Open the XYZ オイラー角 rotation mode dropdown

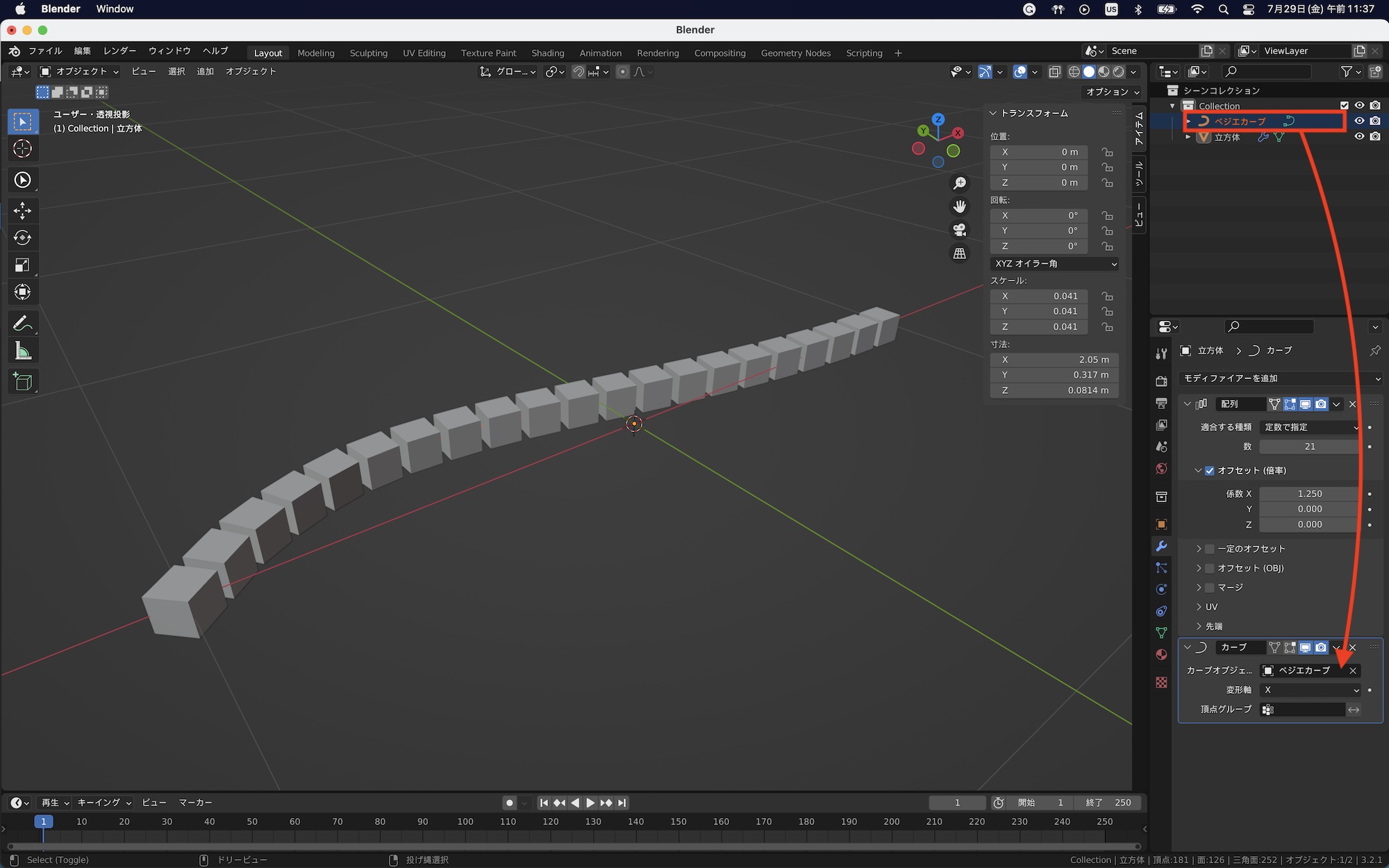click(x=1054, y=264)
